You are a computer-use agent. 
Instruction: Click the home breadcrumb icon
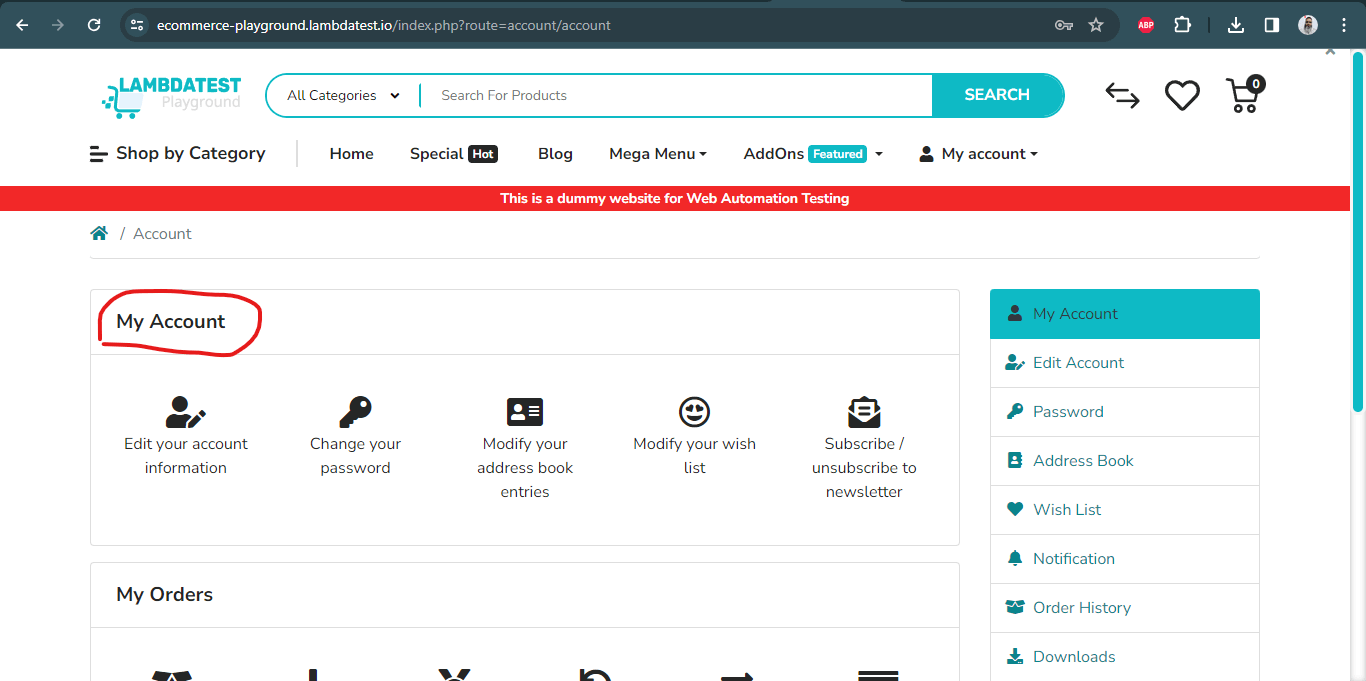tap(99, 234)
